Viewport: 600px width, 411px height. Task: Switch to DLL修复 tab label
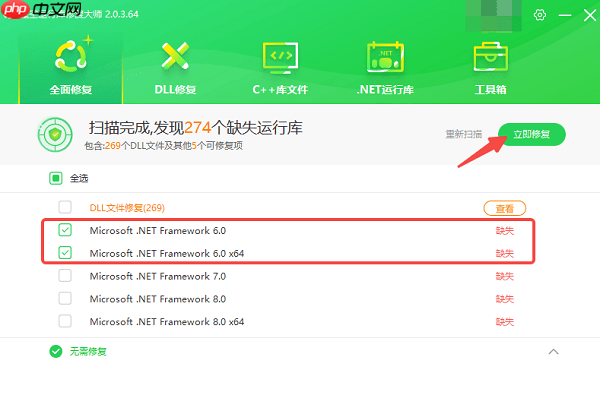pyautogui.click(x=175, y=90)
